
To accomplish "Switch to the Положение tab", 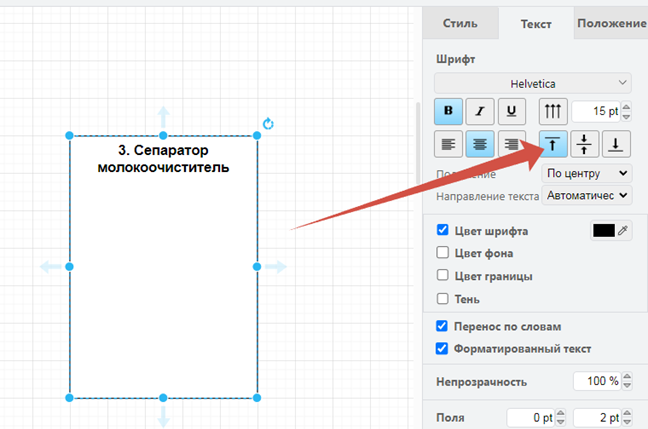I will [611, 23].
